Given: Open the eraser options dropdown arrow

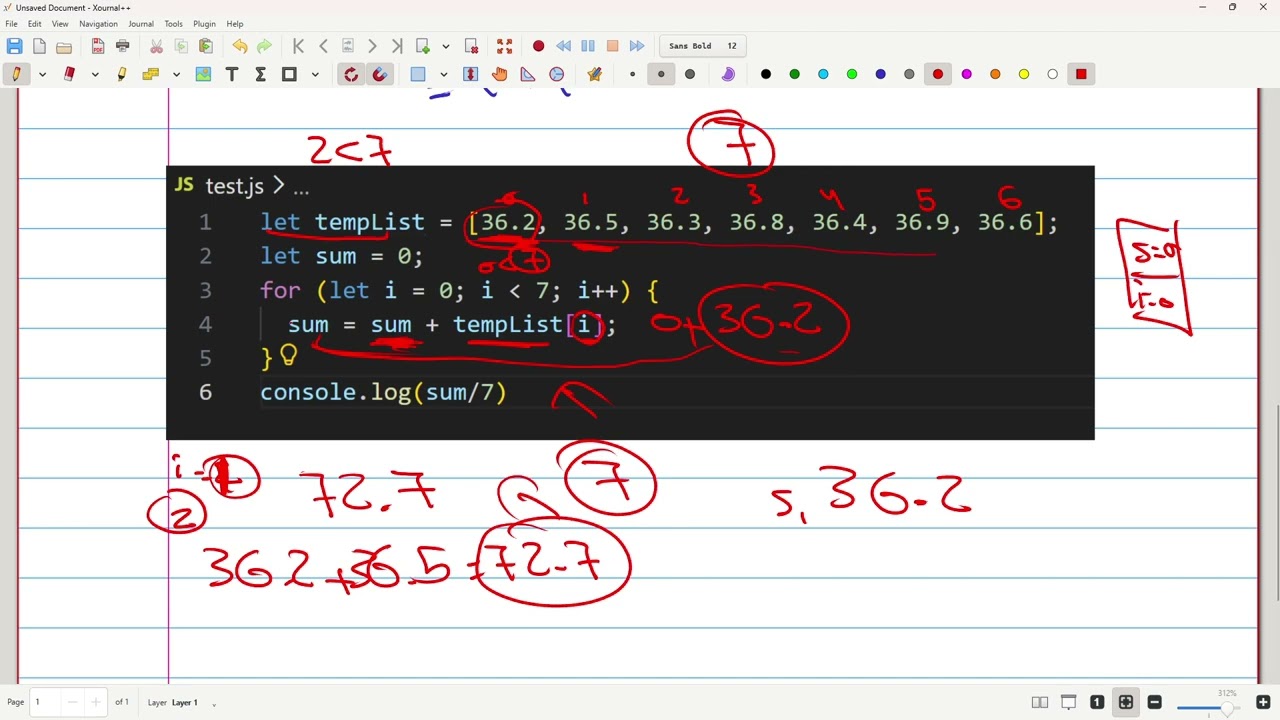Looking at the screenshot, I should coord(95,74).
